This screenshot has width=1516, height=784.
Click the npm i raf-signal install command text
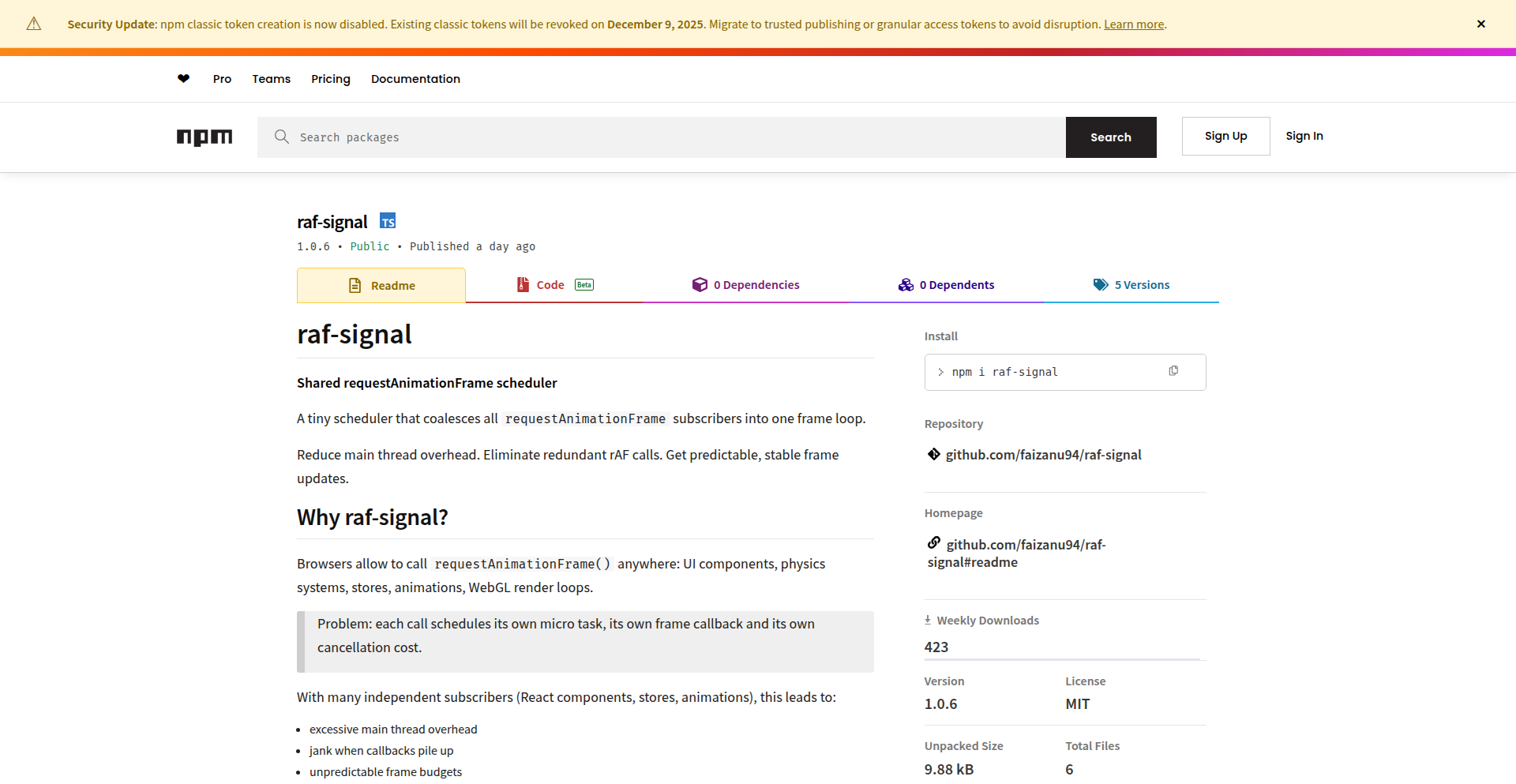coord(1004,372)
